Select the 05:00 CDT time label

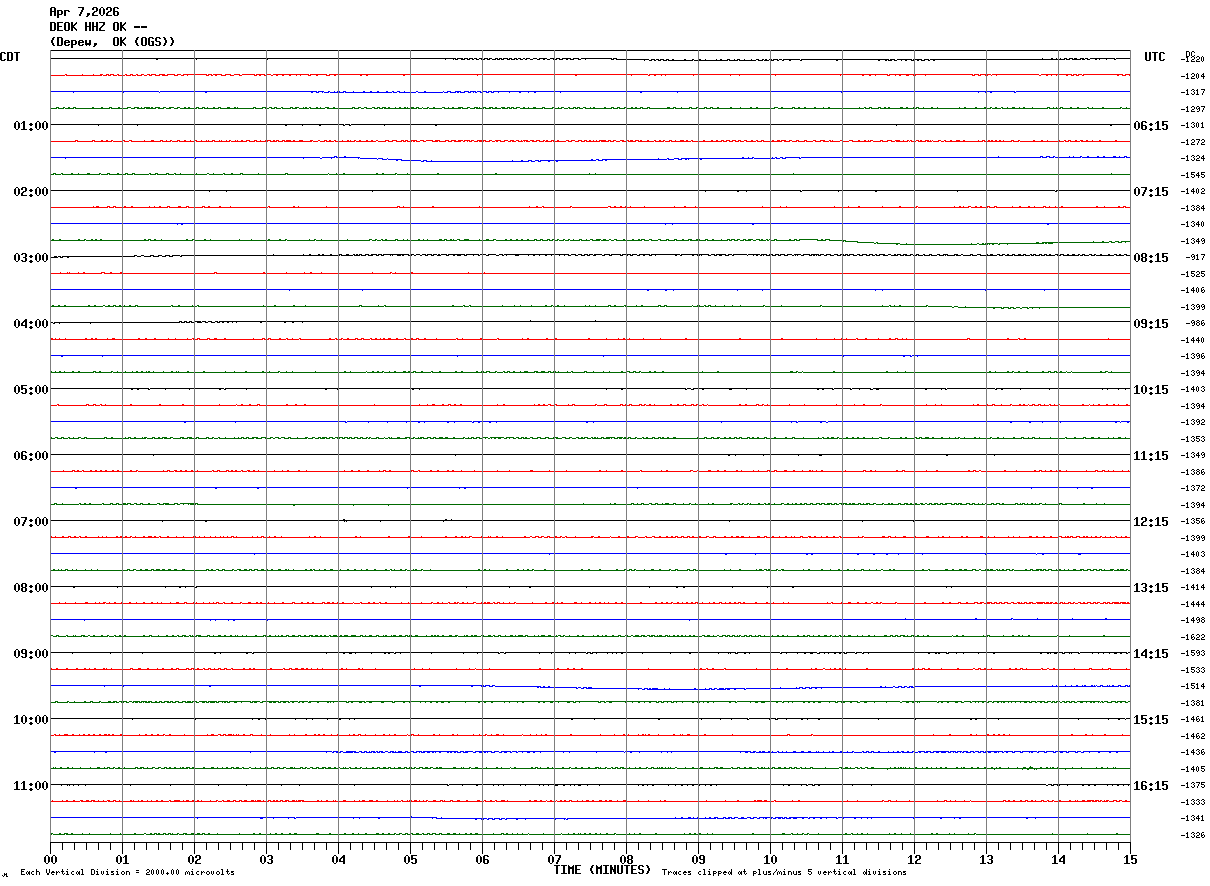pyautogui.click(x=31, y=390)
